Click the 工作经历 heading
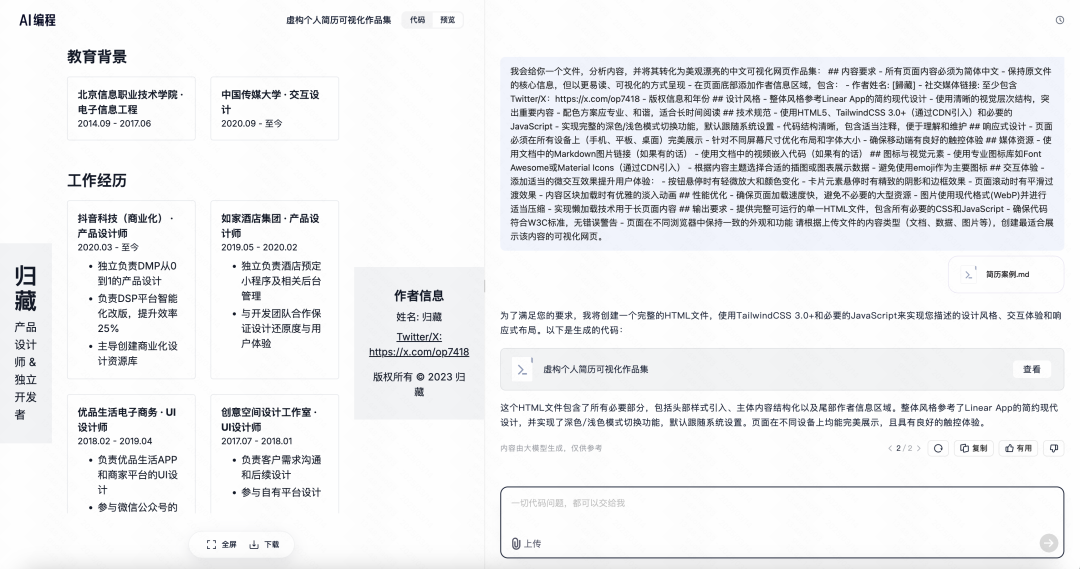Screen dimensions: 1080x569 click(97, 180)
